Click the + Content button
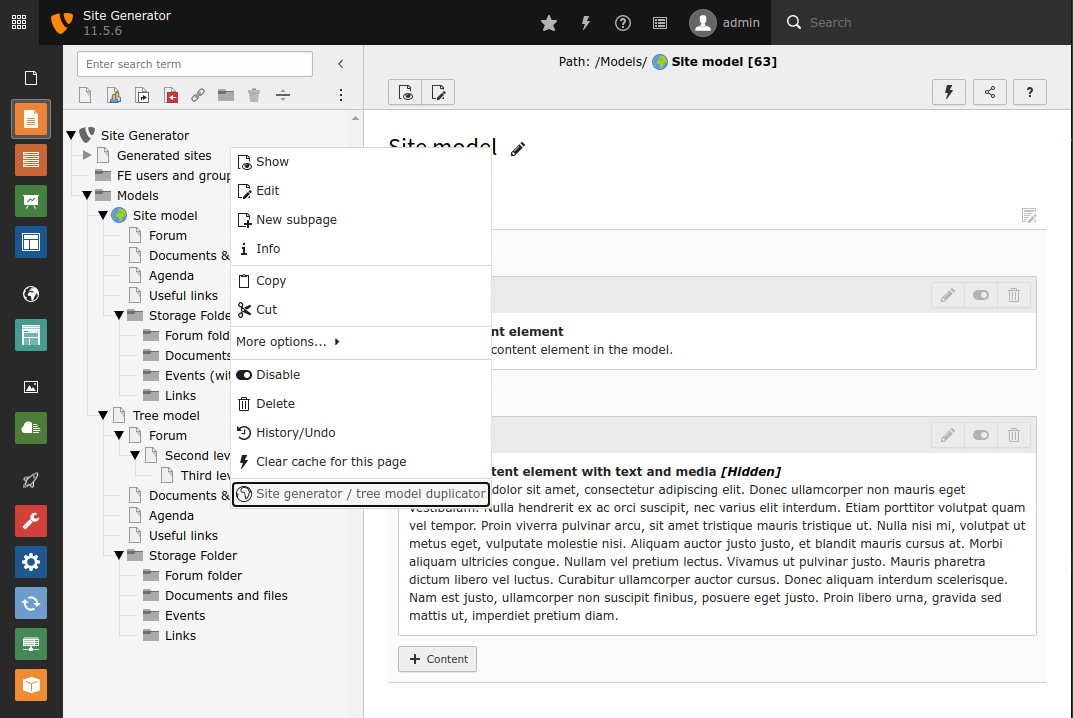 click(x=437, y=659)
